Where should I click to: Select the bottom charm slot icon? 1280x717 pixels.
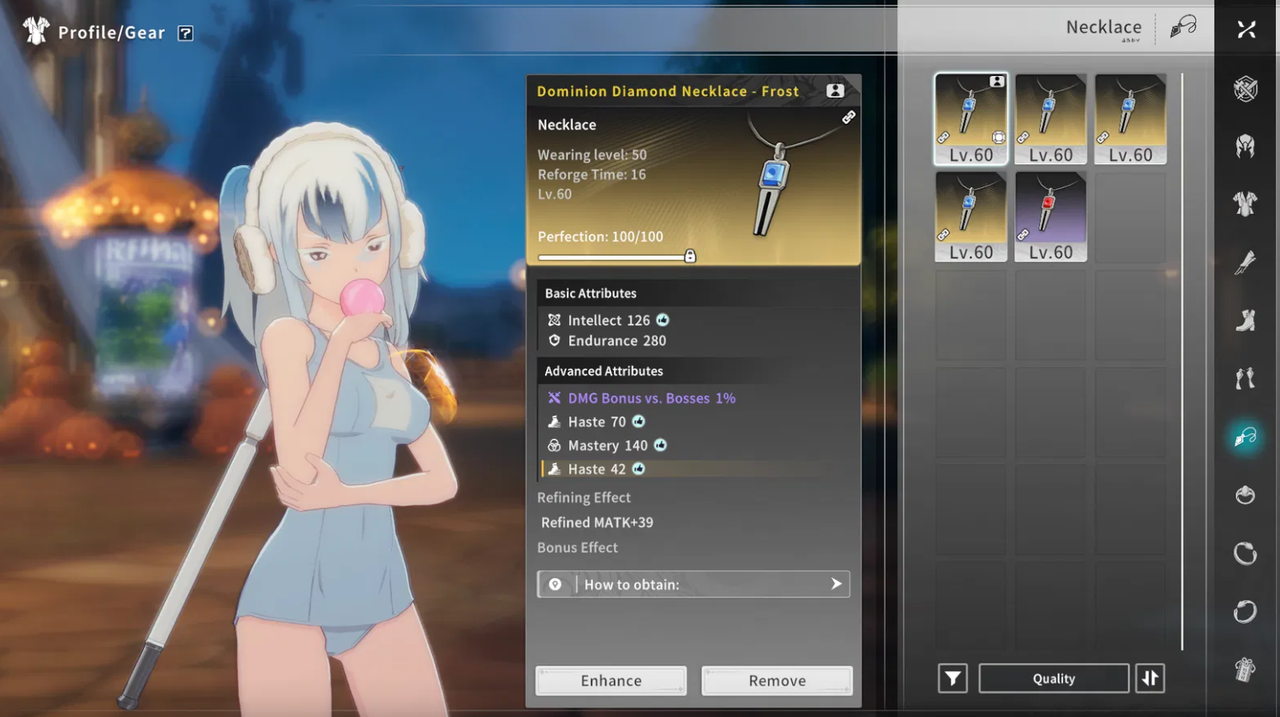click(1245, 670)
